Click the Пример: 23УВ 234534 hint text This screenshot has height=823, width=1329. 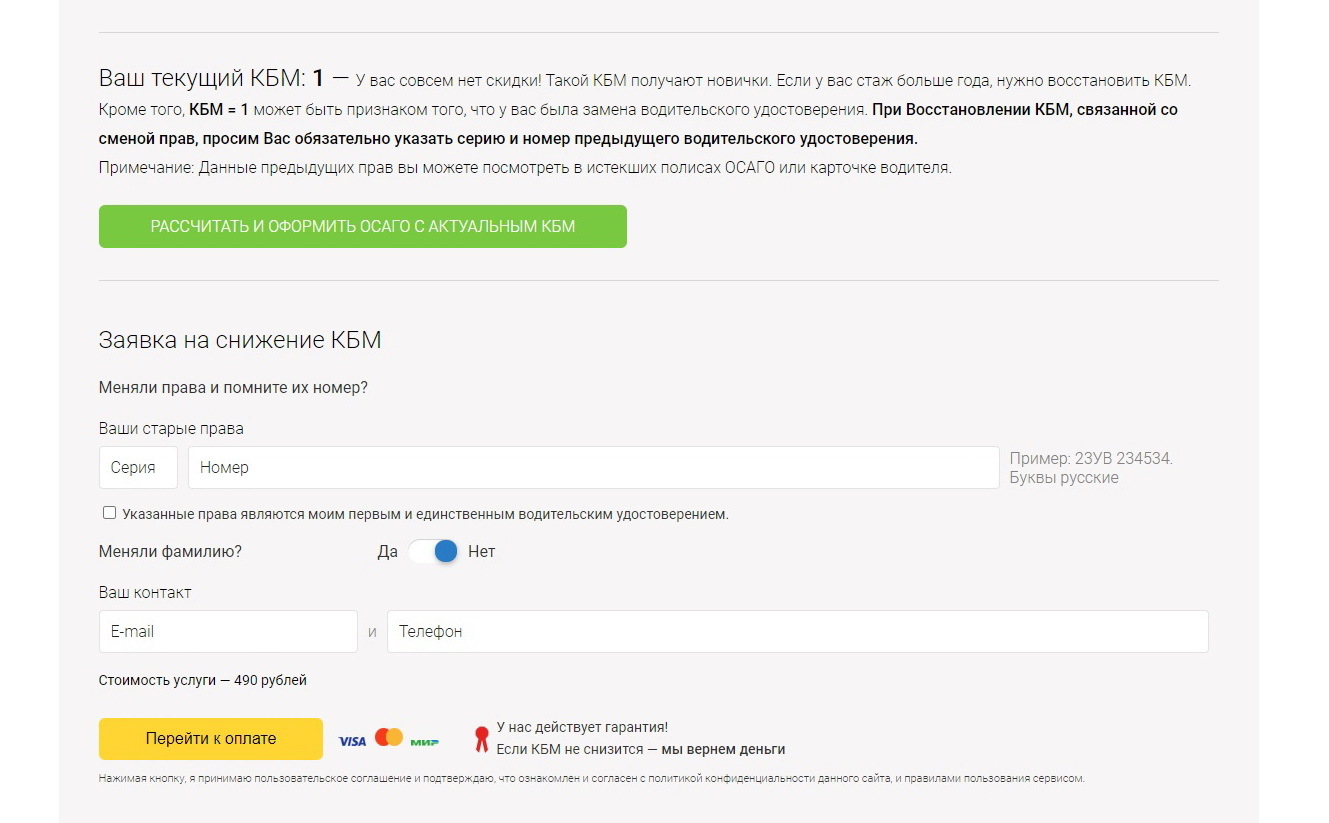pyautogui.click(x=1091, y=468)
